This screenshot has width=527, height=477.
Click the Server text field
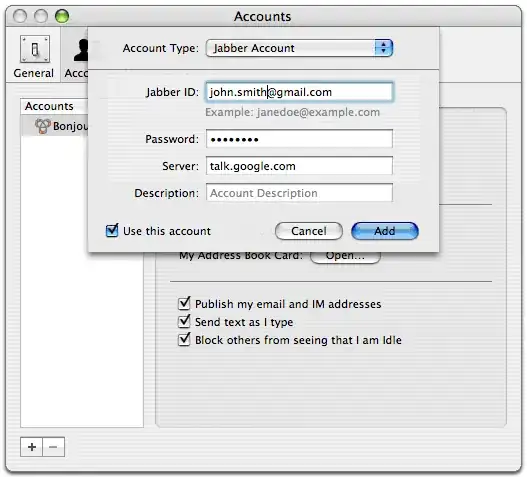click(299, 166)
